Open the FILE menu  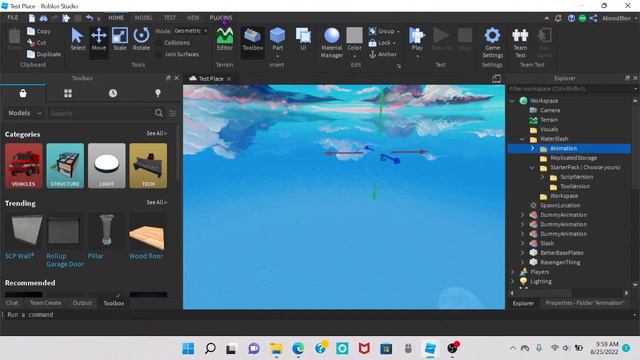[13, 18]
